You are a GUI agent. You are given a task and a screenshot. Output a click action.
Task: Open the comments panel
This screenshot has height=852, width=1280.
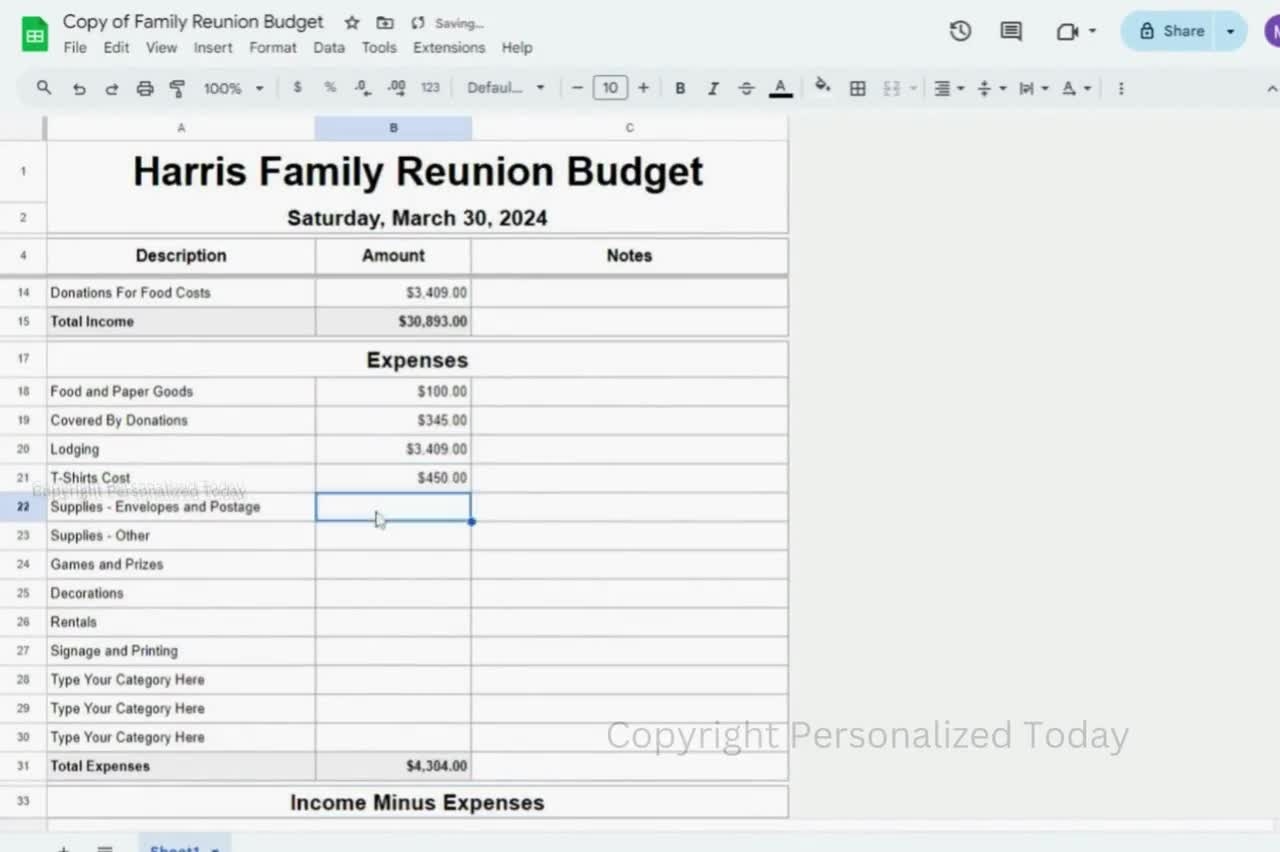tap(1009, 31)
